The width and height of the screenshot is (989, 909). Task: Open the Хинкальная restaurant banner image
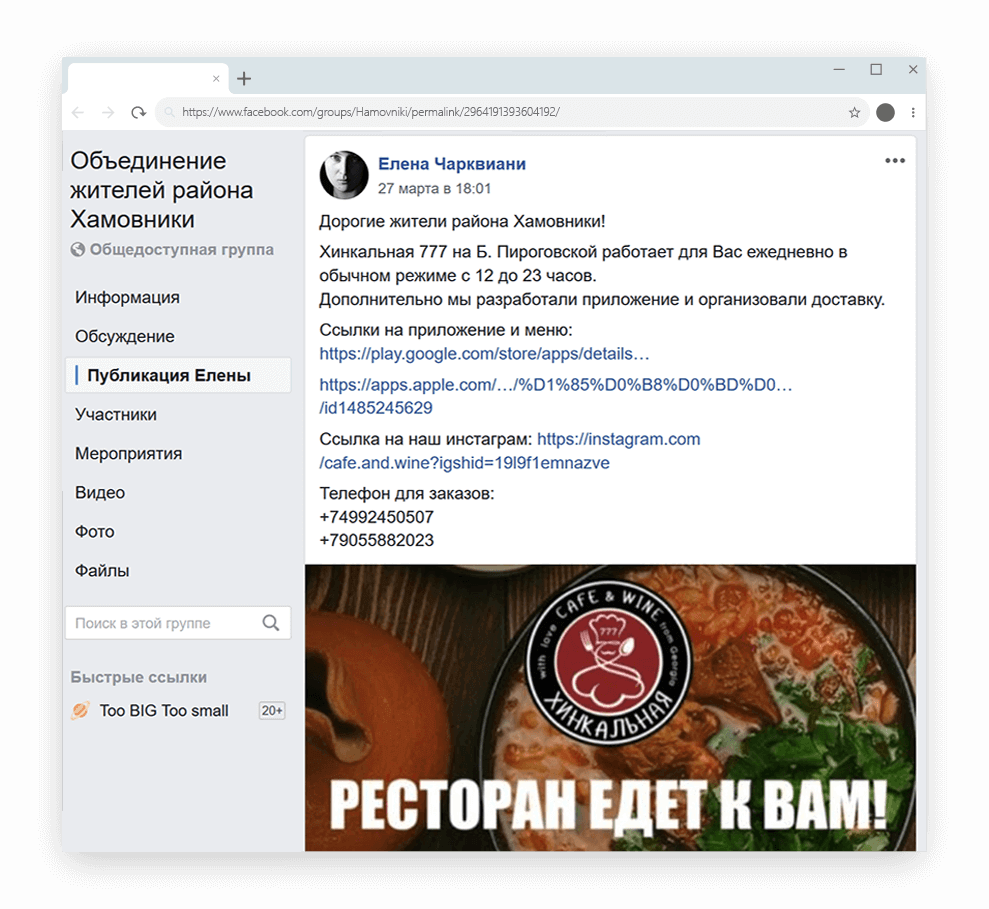pos(611,708)
